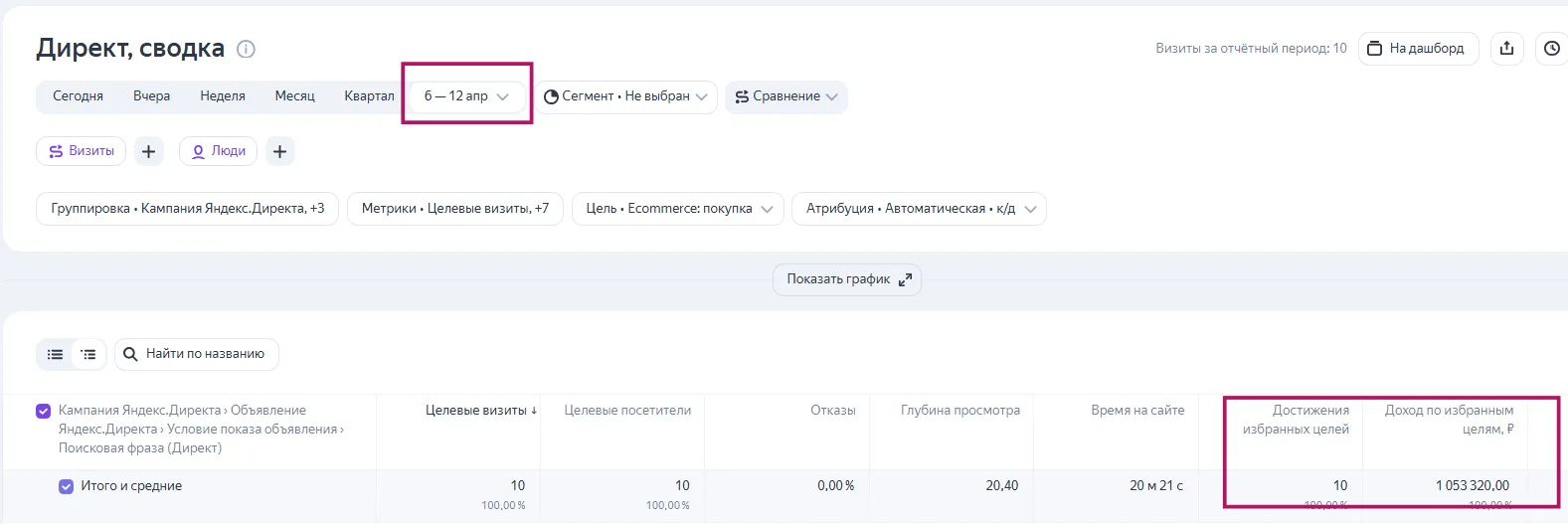
Task: Click the plus icon next to Люди
Action: [x=280, y=151]
